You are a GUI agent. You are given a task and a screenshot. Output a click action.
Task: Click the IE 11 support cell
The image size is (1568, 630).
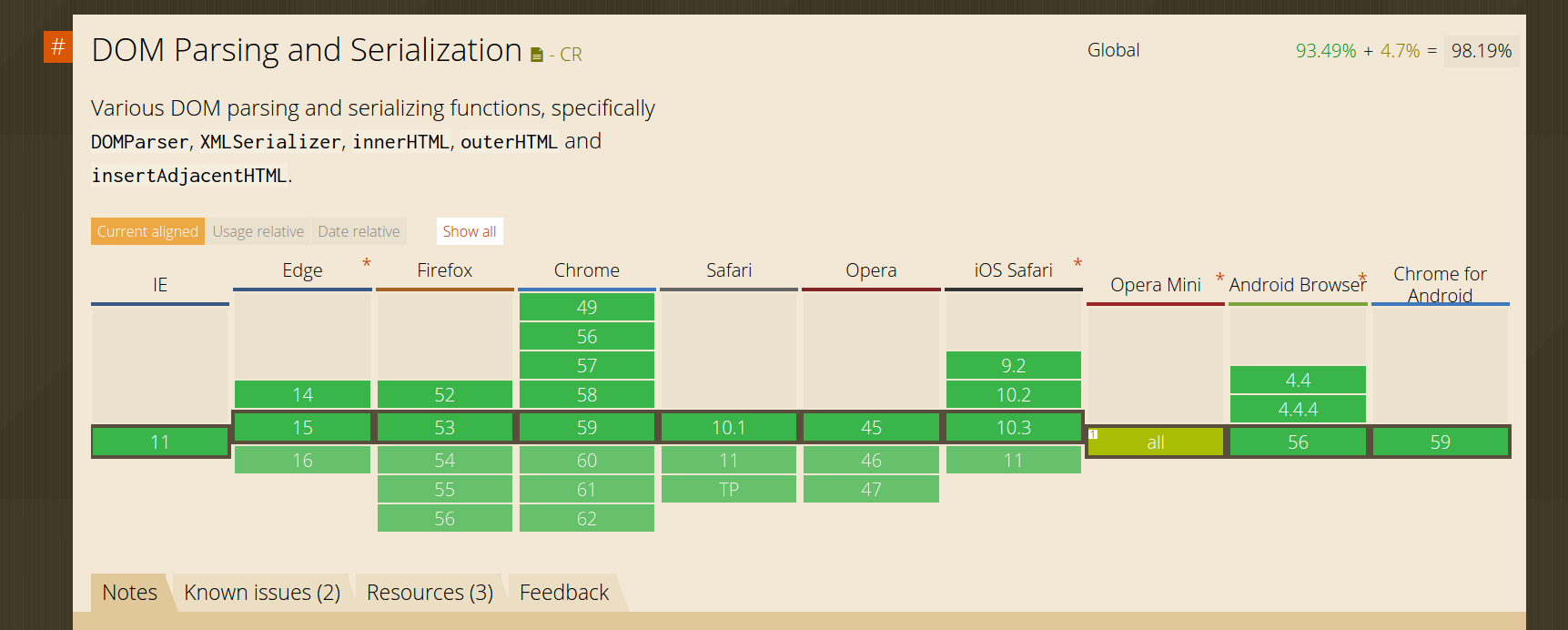pos(160,442)
